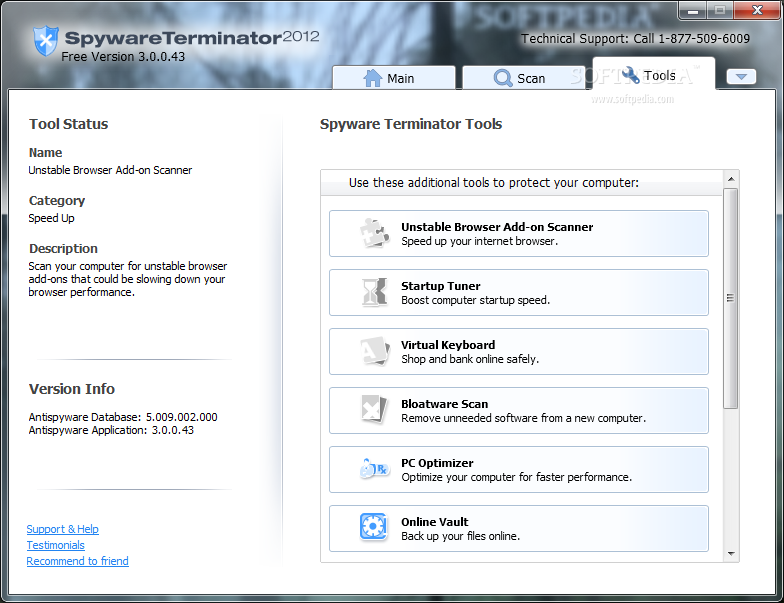Open the Main tab
The width and height of the screenshot is (784, 603).
tap(394, 78)
